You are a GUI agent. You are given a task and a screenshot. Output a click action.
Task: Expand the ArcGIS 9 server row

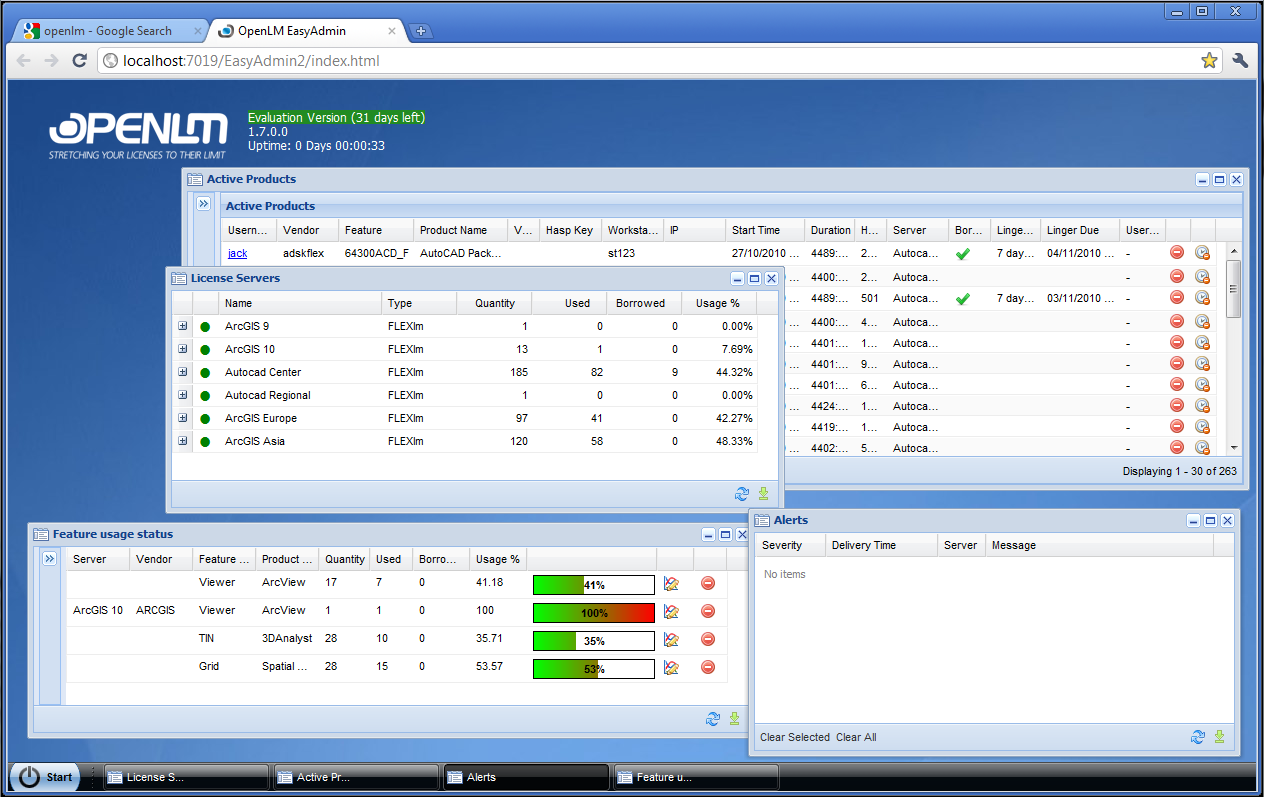(x=182, y=326)
